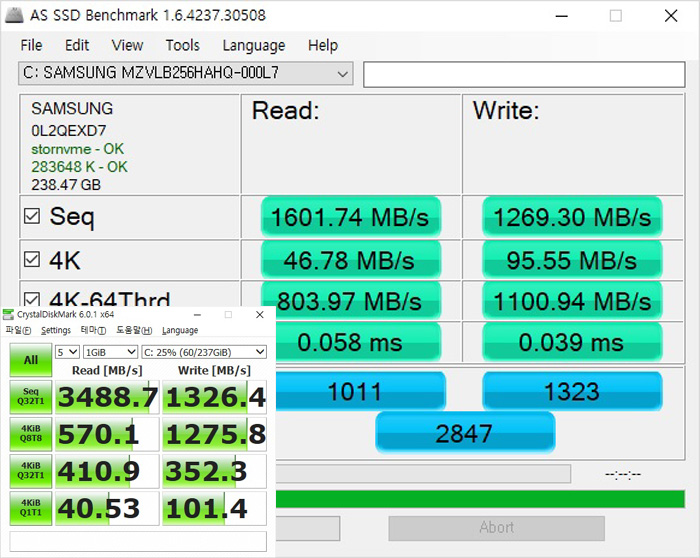Toggle the 4K-64Thrd test checkbox
This screenshot has width=700, height=558.
32,299
